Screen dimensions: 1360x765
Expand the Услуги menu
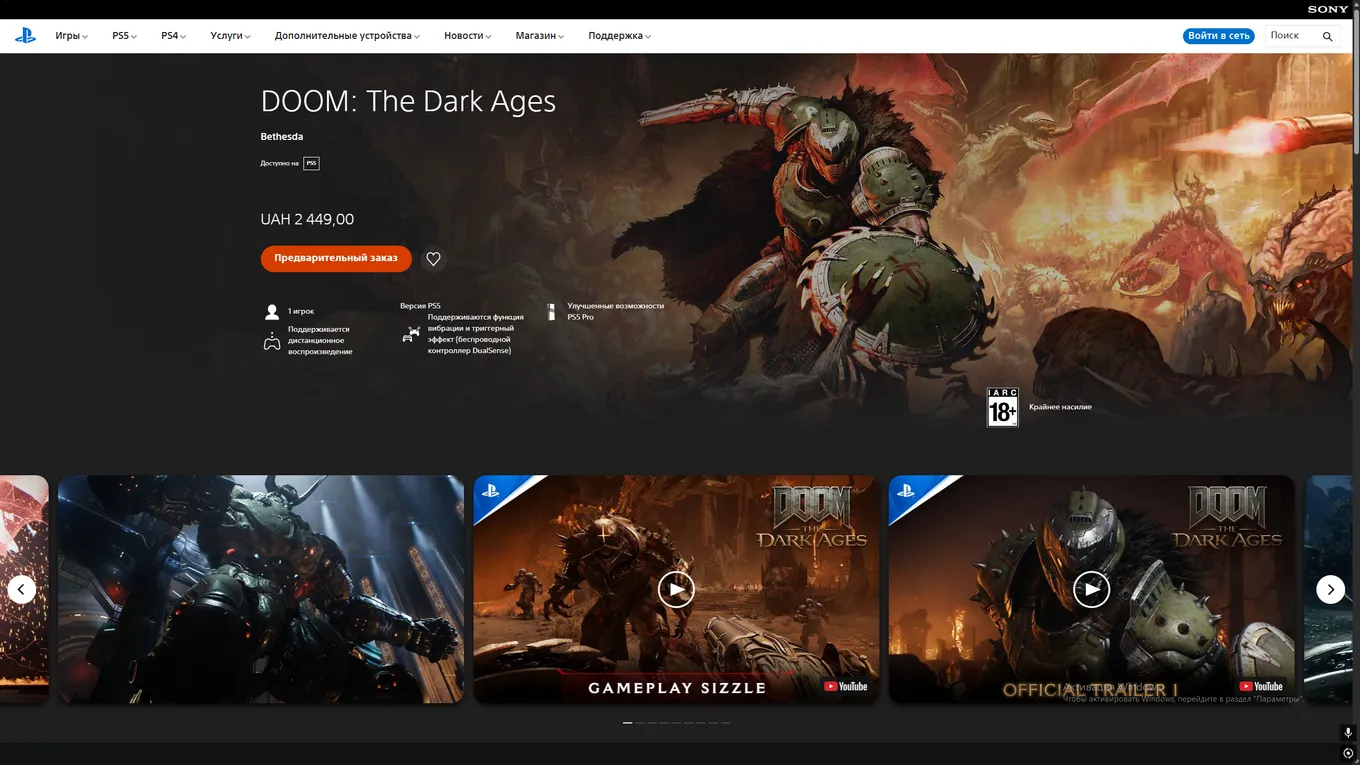pyautogui.click(x=230, y=36)
